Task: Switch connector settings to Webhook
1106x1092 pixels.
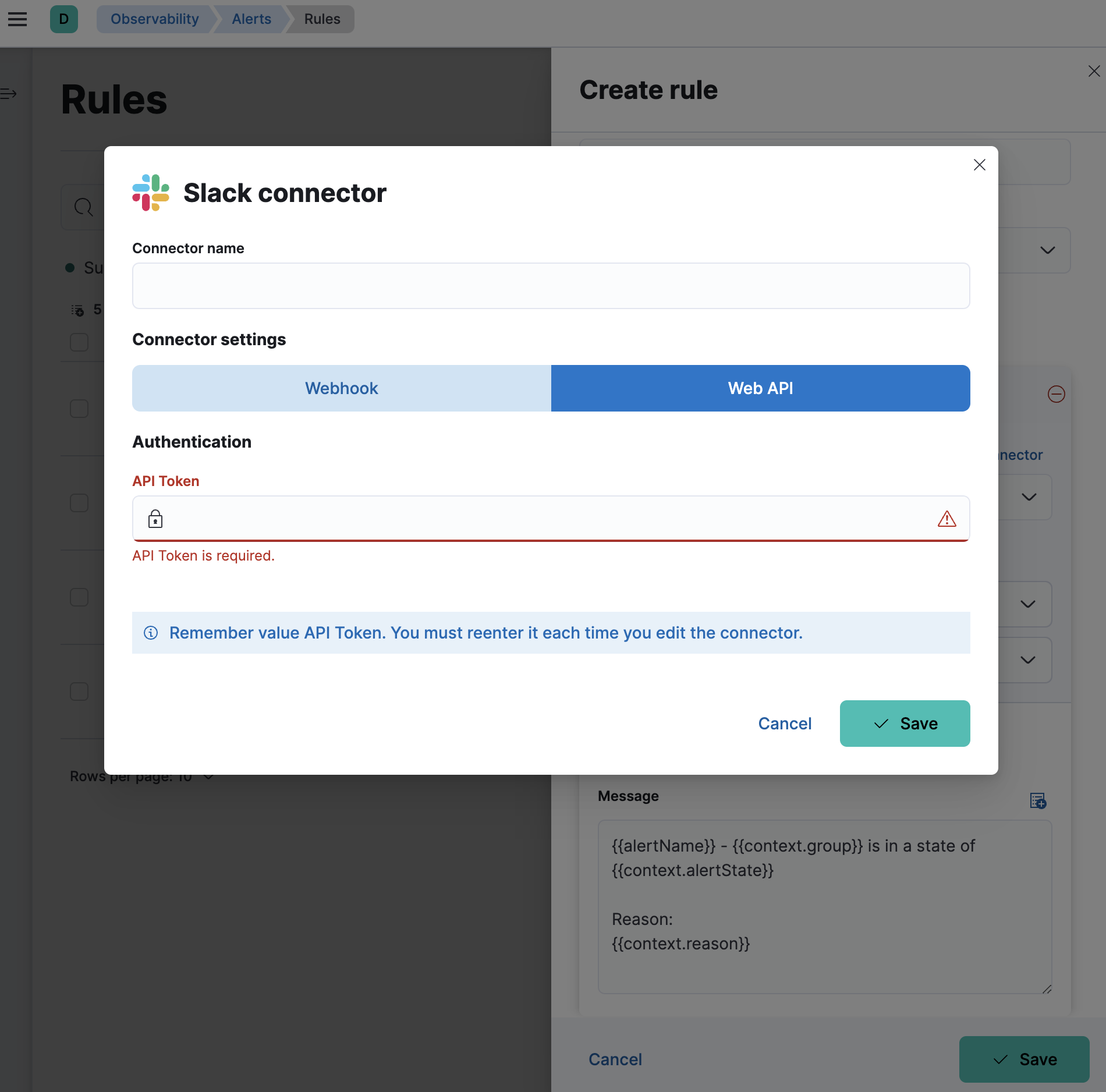Action: point(341,388)
